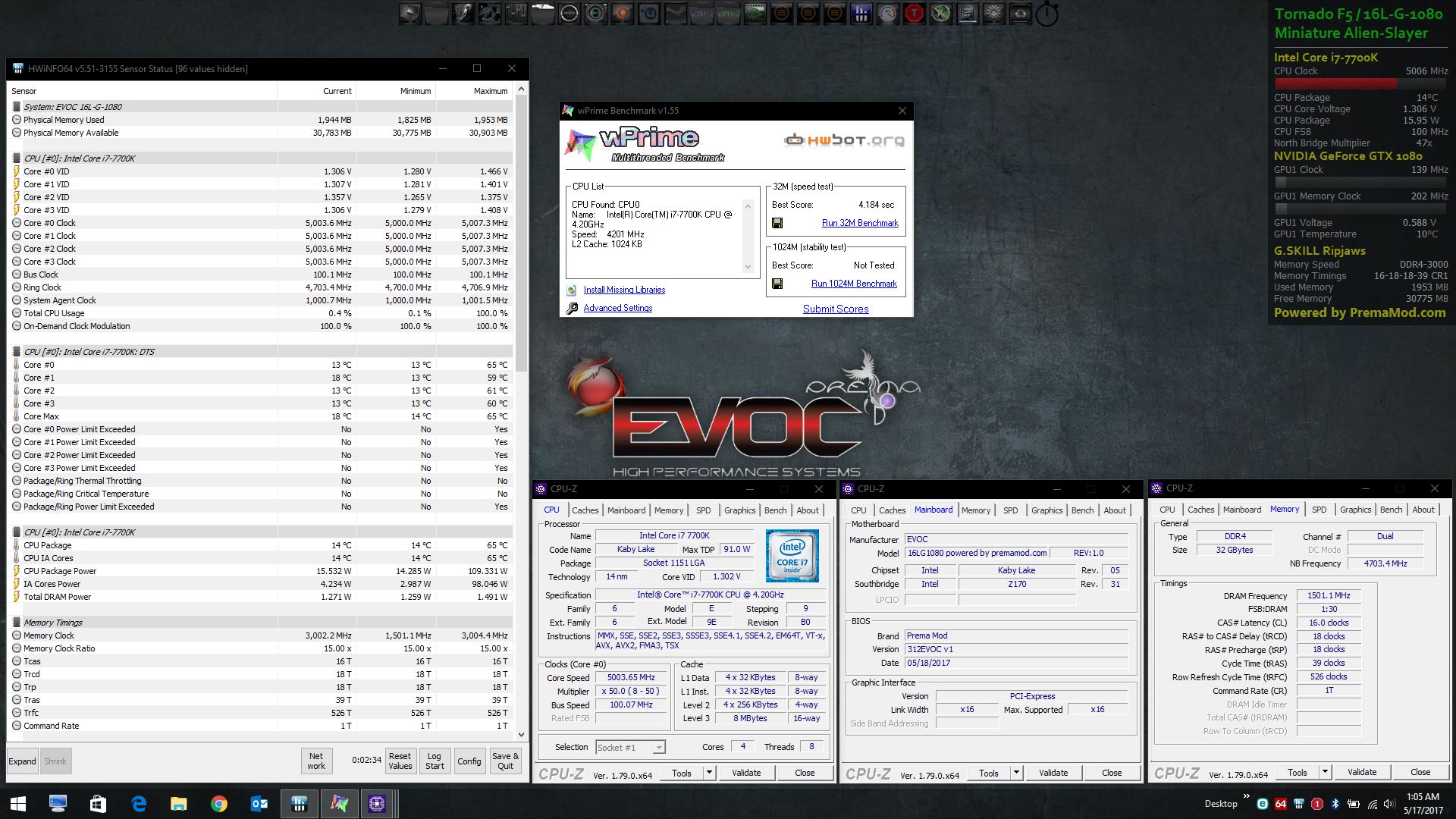This screenshot has width=1456, height=819.
Task: Click the recycle bin icon in top dock
Action: [x=1020, y=13]
